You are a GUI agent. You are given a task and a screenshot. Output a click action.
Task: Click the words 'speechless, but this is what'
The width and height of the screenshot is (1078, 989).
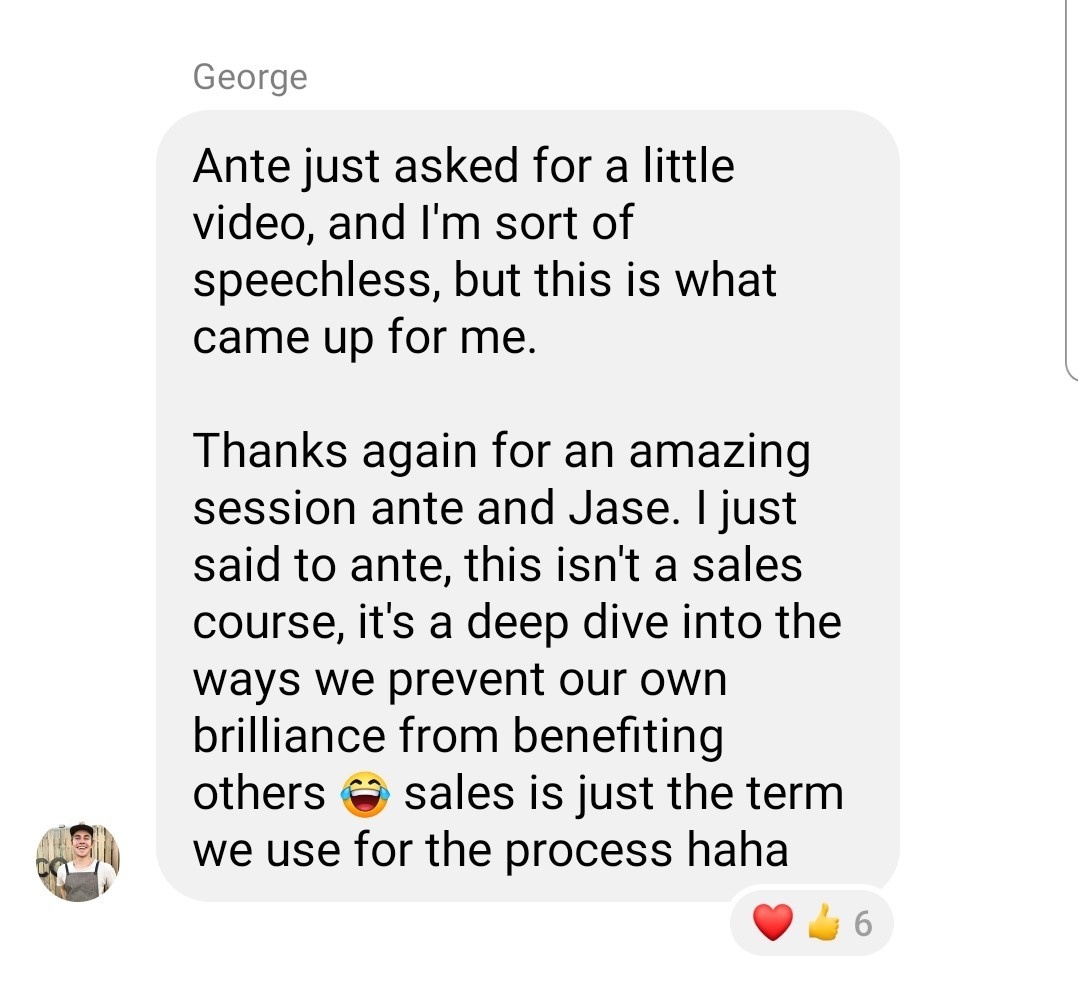tap(485, 280)
